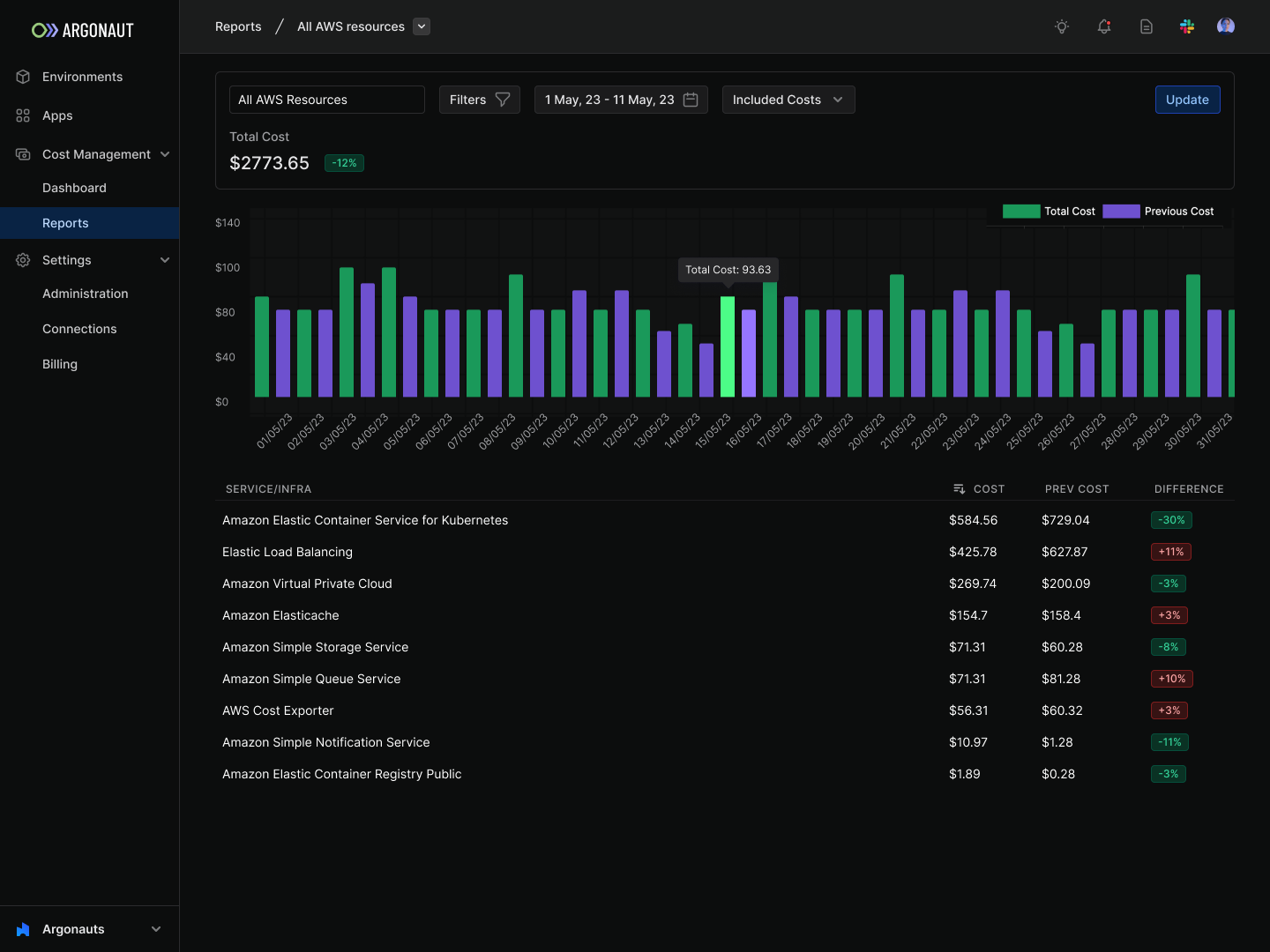The width and height of the screenshot is (1270, 952).
Task: Open the documentation page icon
Action: coord(1146,26)
